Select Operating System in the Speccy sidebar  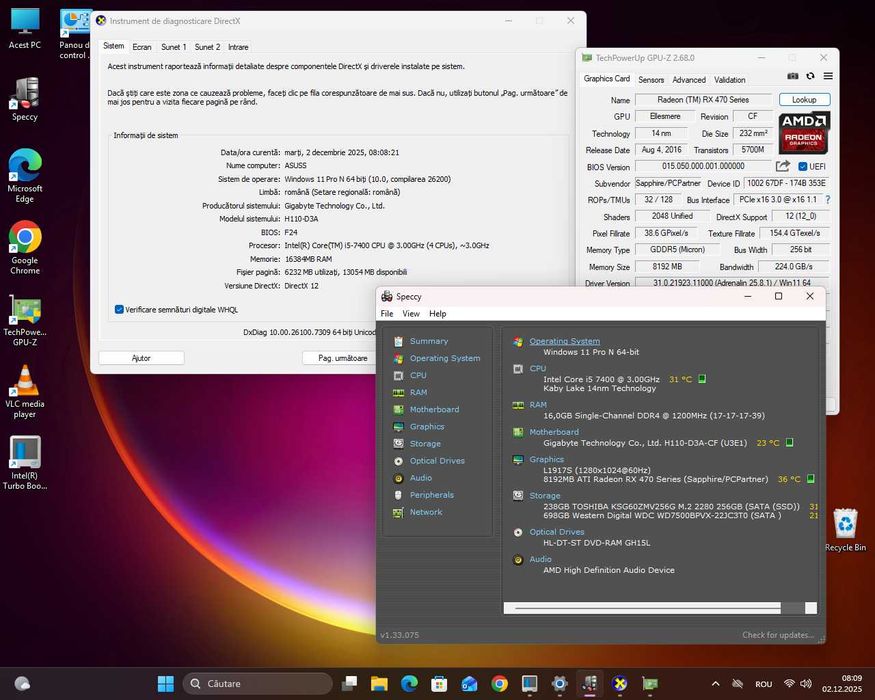445,358
